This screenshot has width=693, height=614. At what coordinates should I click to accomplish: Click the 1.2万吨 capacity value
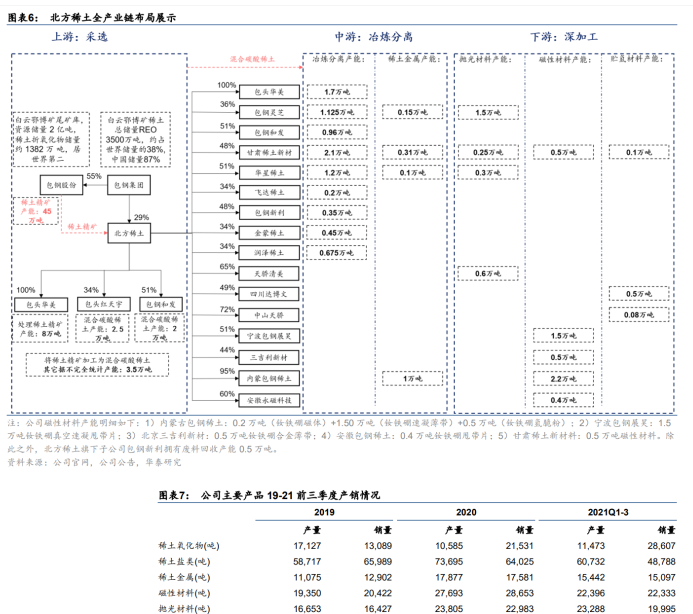click(337, 172)
